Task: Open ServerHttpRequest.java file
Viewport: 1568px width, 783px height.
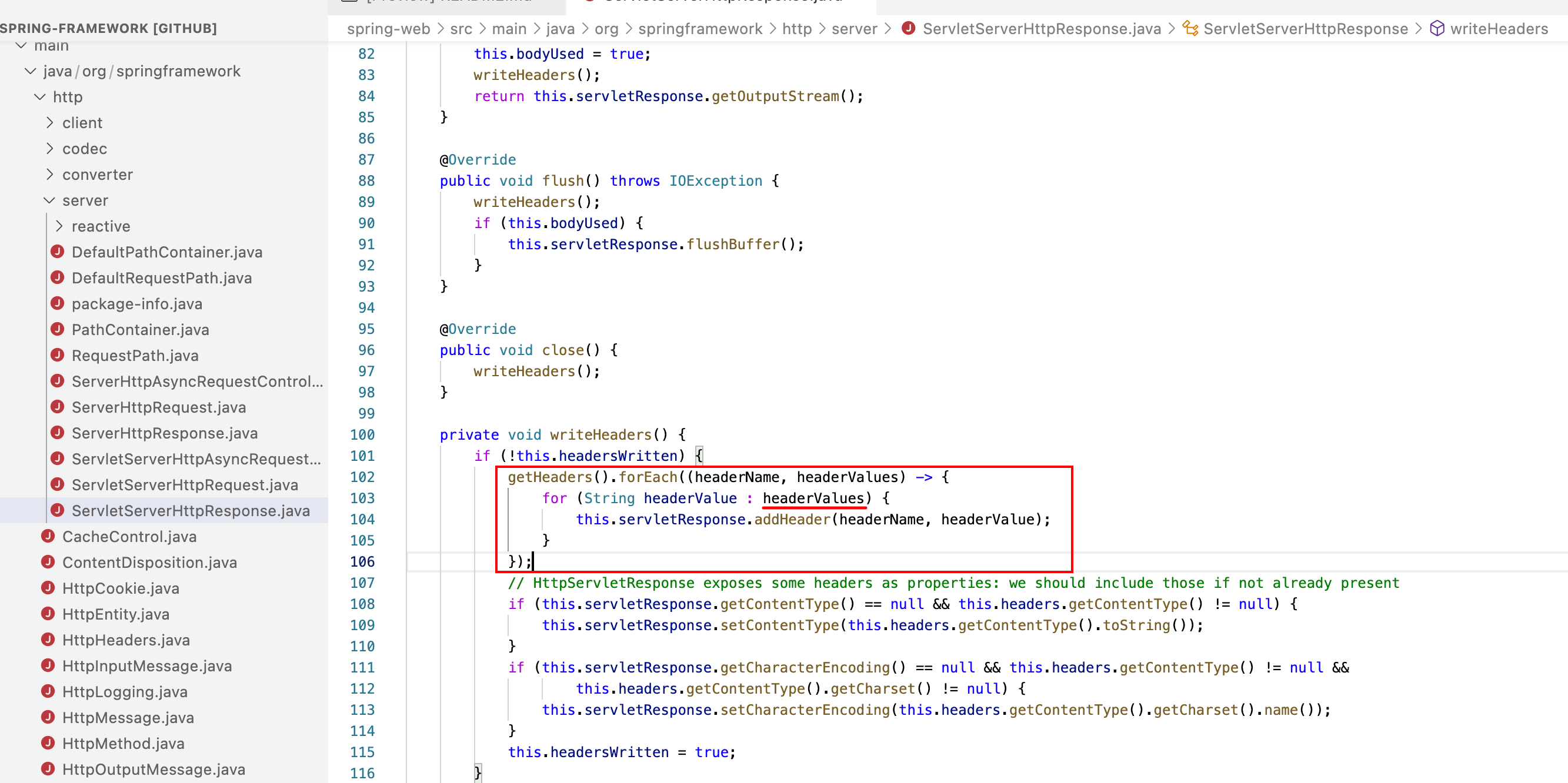Action: [x=159, y=407]
